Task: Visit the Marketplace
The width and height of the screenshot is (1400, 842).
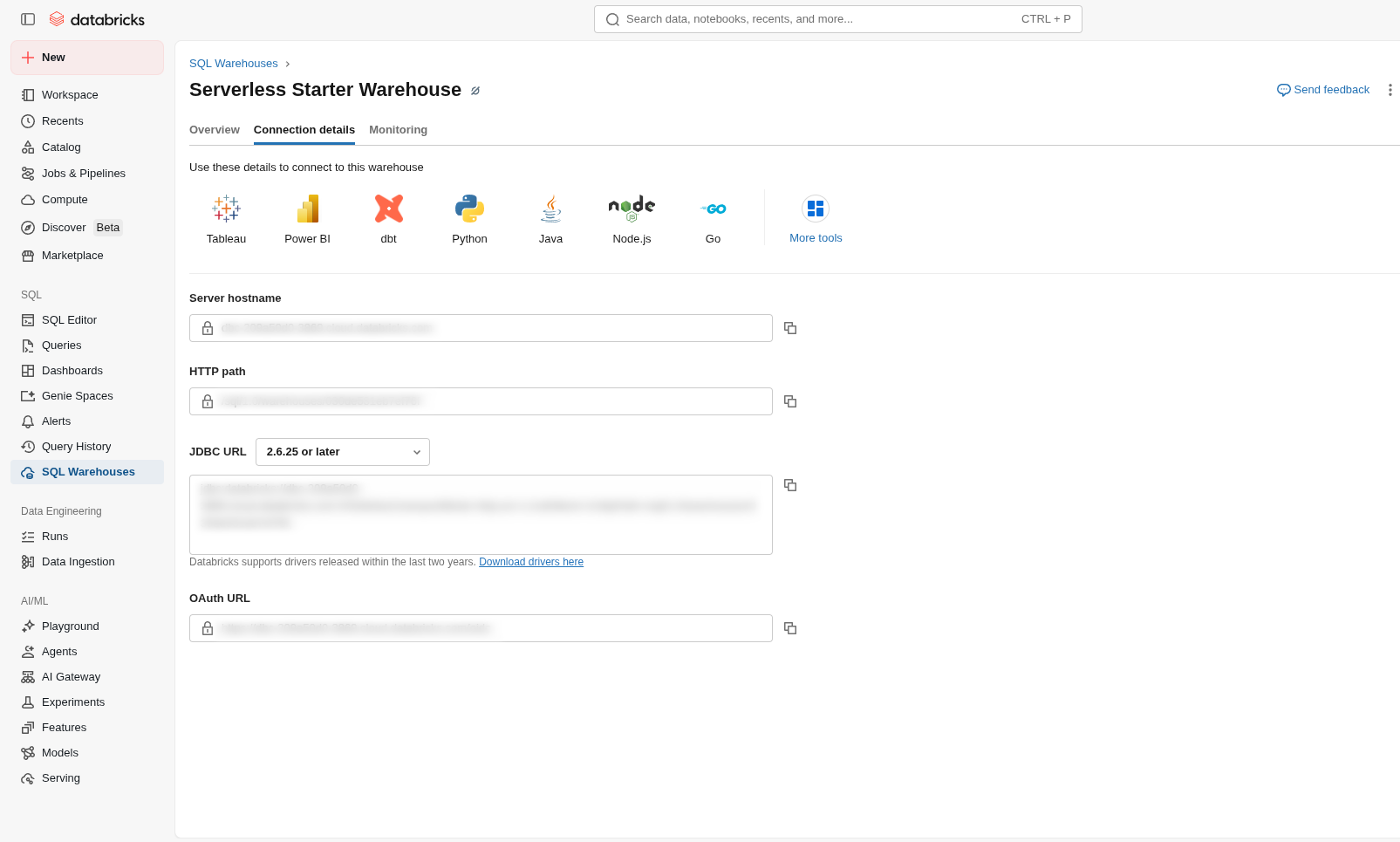Action: tap(87, 256)
